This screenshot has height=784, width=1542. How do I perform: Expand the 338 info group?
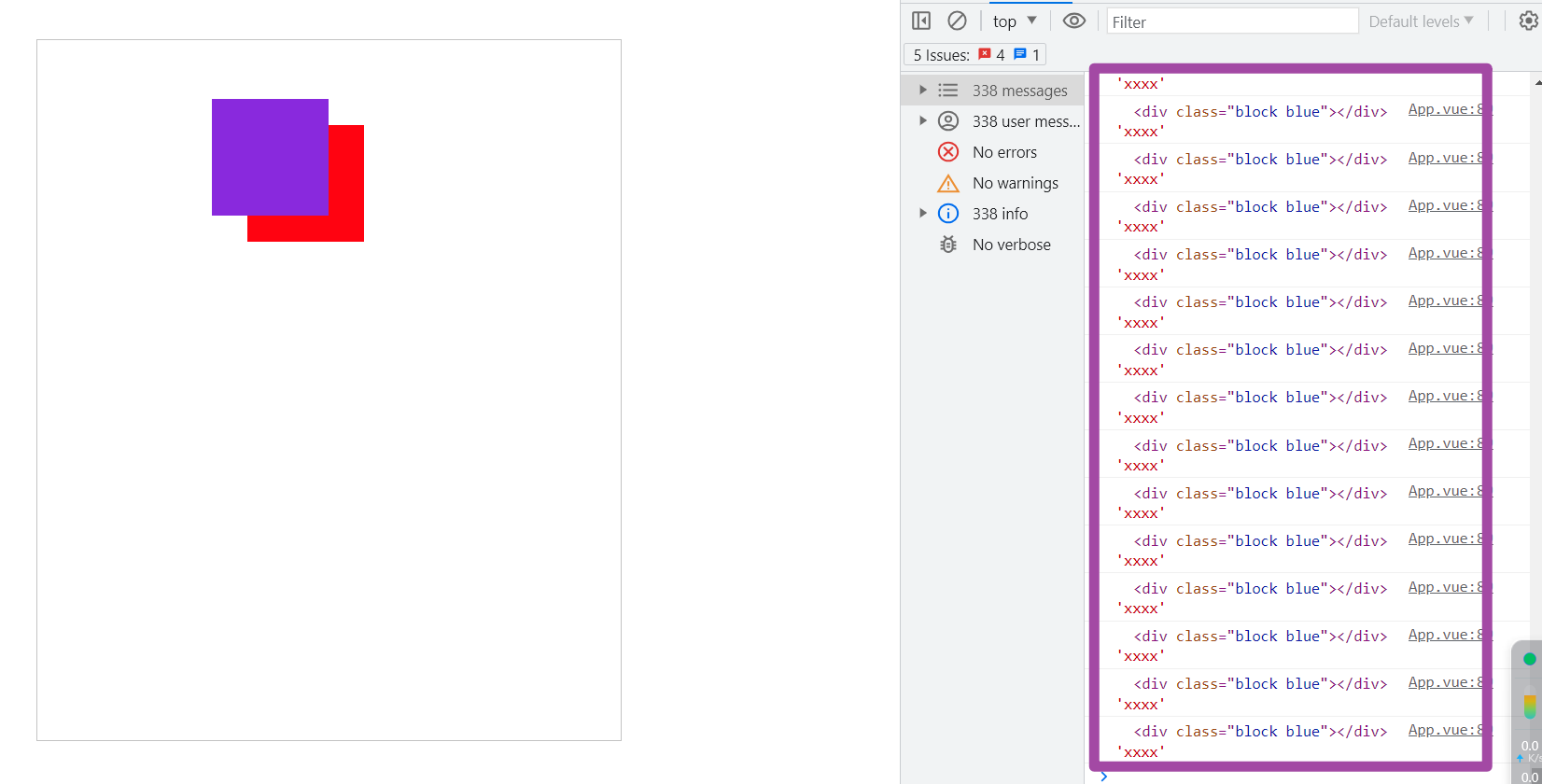pyautogui.click(x=992, y=214)
